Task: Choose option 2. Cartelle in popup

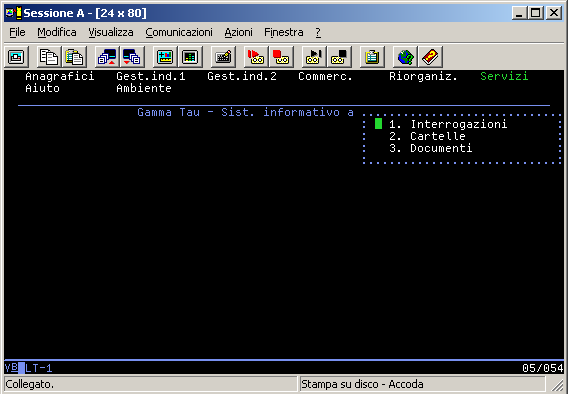Action: point(427,136)
